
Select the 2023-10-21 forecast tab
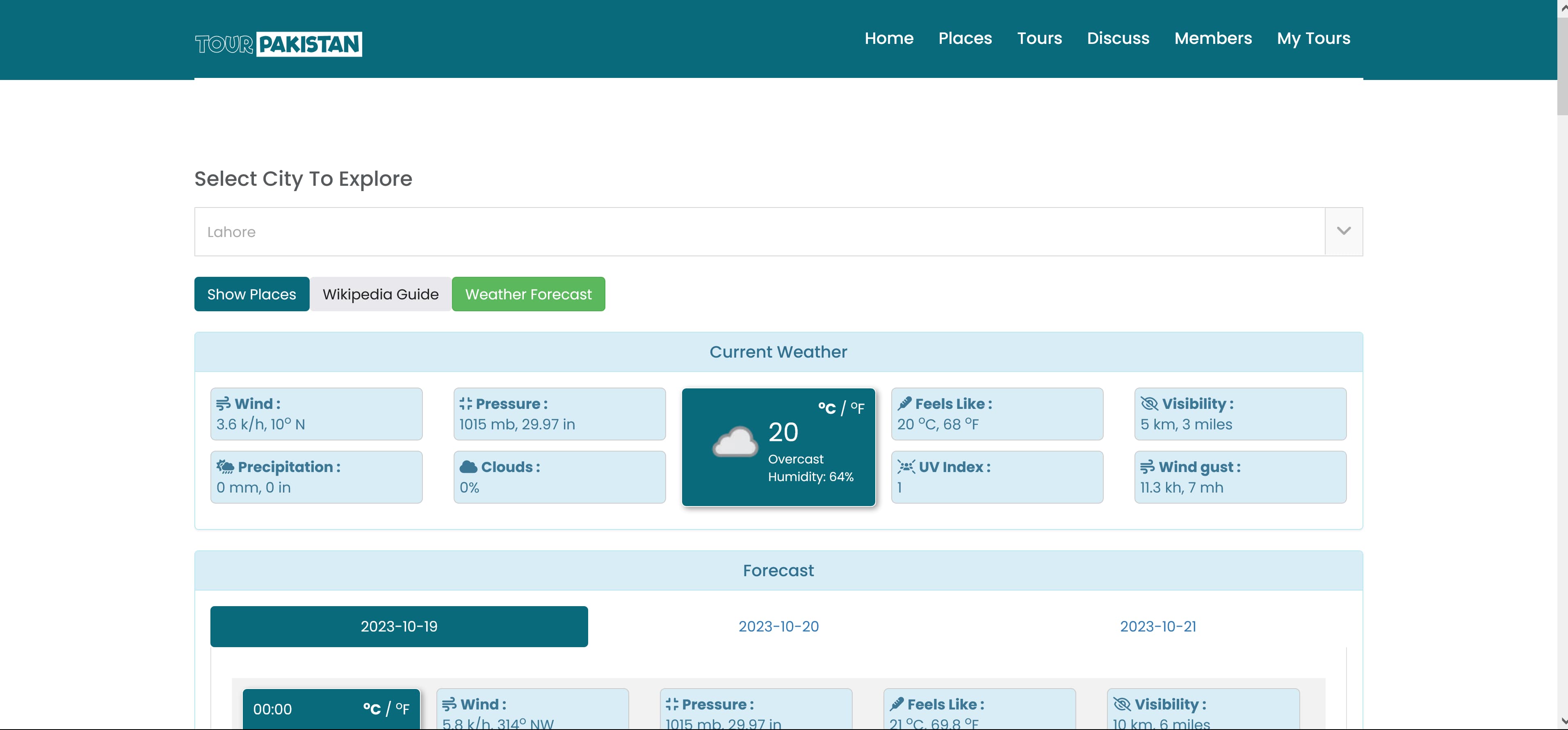(1158, 627)
